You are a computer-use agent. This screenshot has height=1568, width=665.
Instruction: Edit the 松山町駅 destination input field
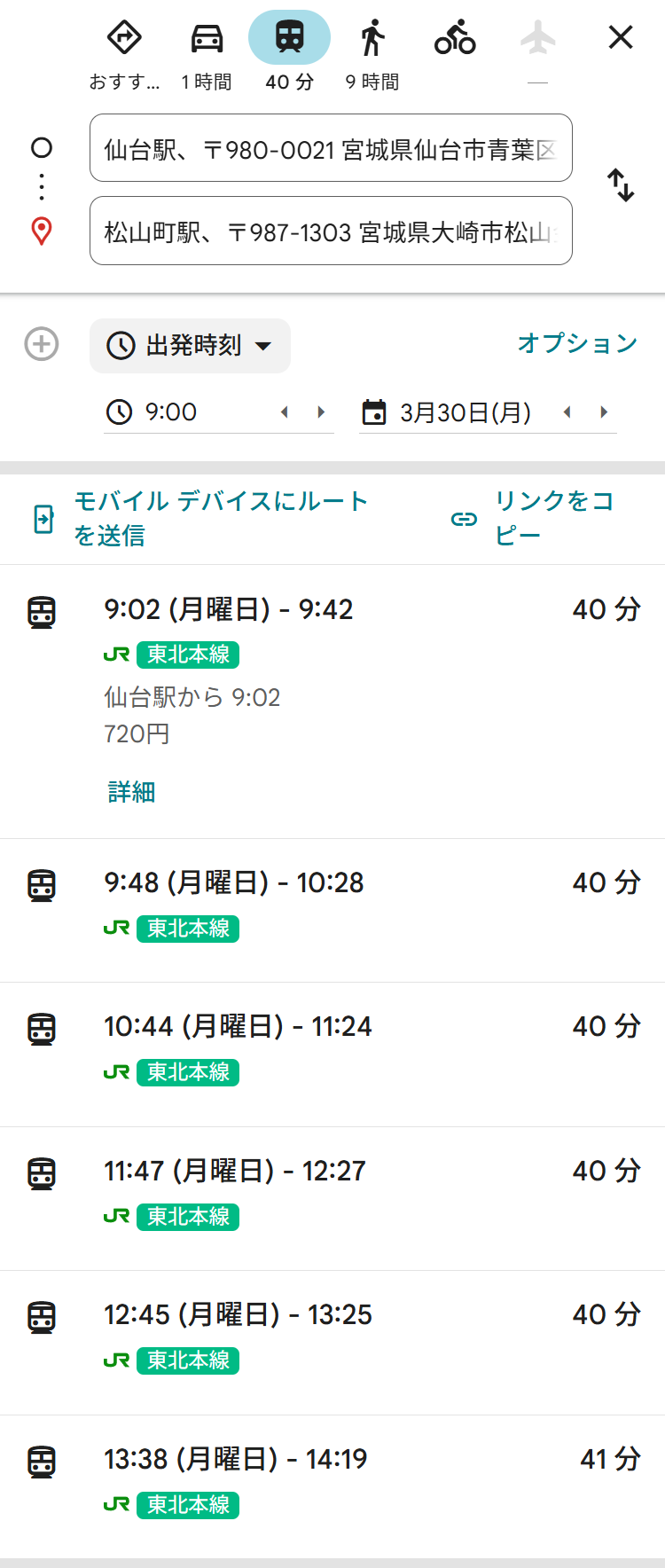331,231
